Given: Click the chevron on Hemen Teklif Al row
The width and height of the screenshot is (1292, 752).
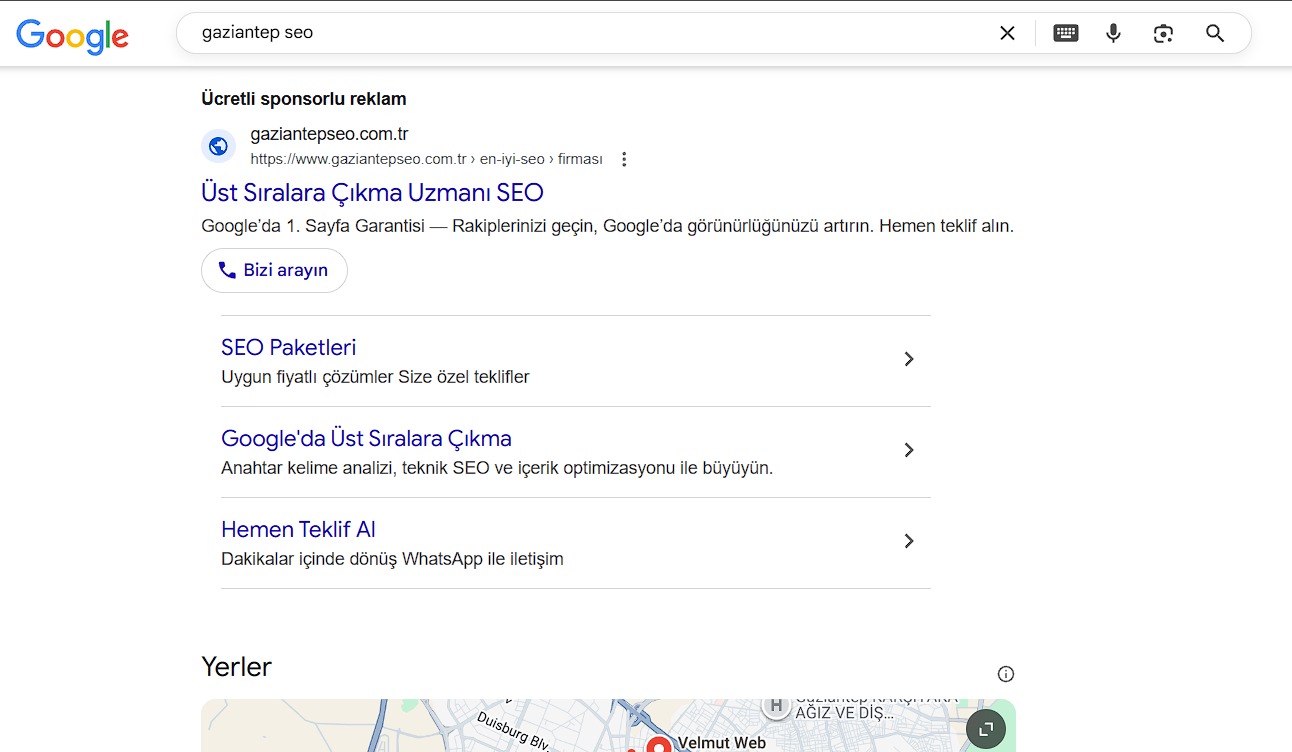Looking at the screenshot, I should (908, 541).
